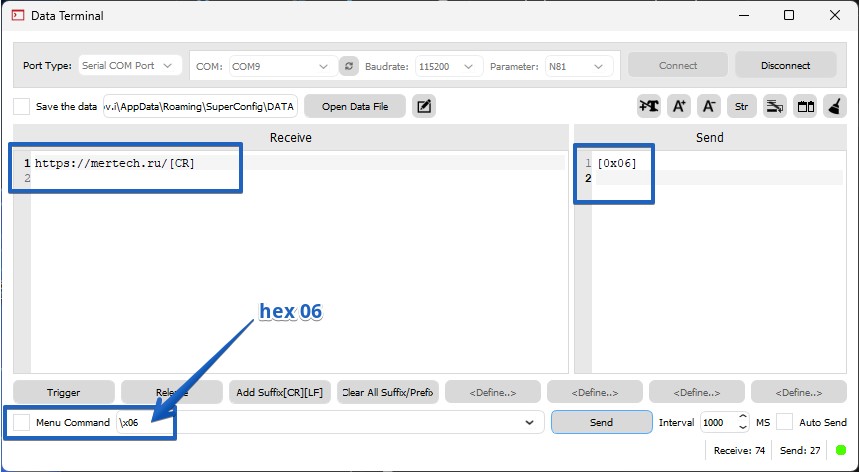Open the Baudrate dropdown

(448, 66)
